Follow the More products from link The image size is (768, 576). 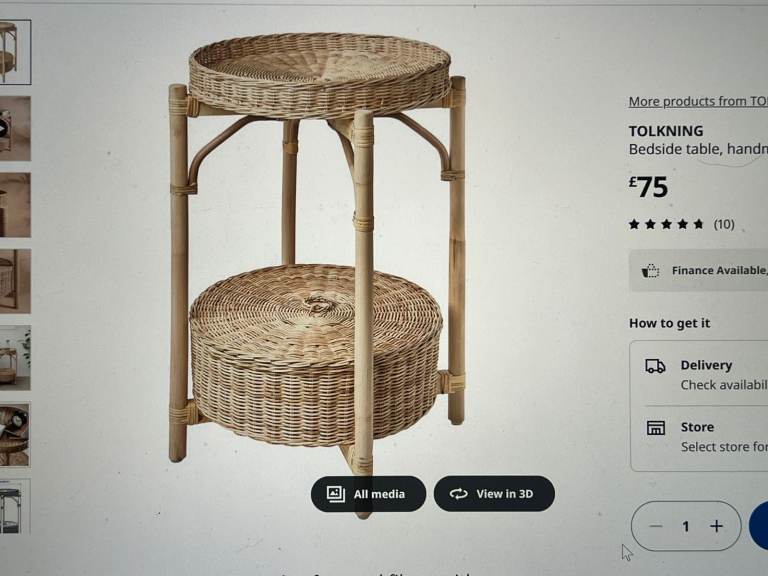tap(697, 101)
